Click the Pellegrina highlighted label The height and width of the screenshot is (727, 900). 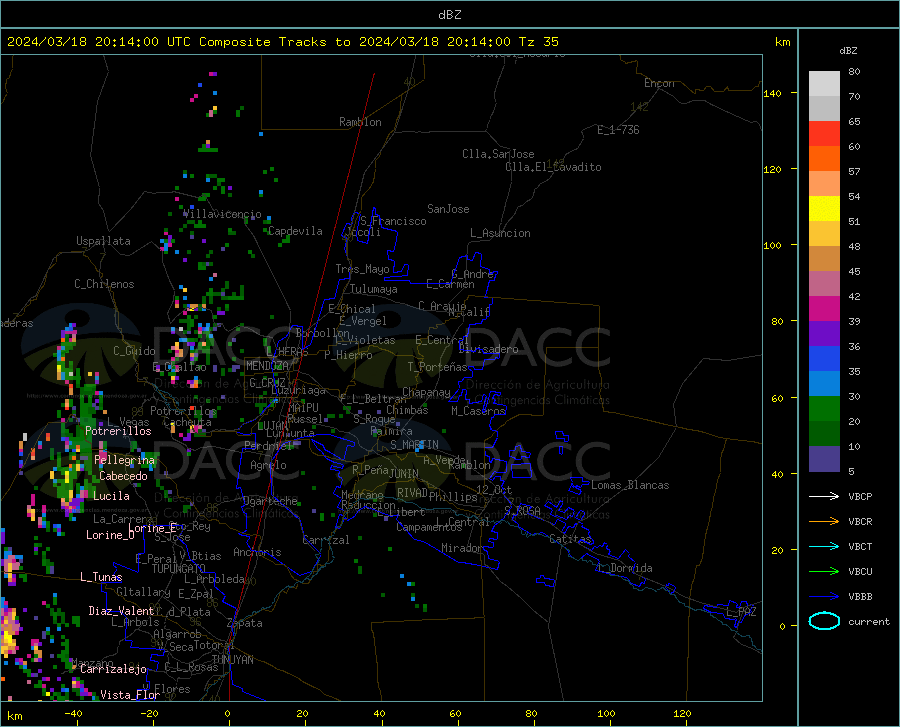(x=125, y=460)
